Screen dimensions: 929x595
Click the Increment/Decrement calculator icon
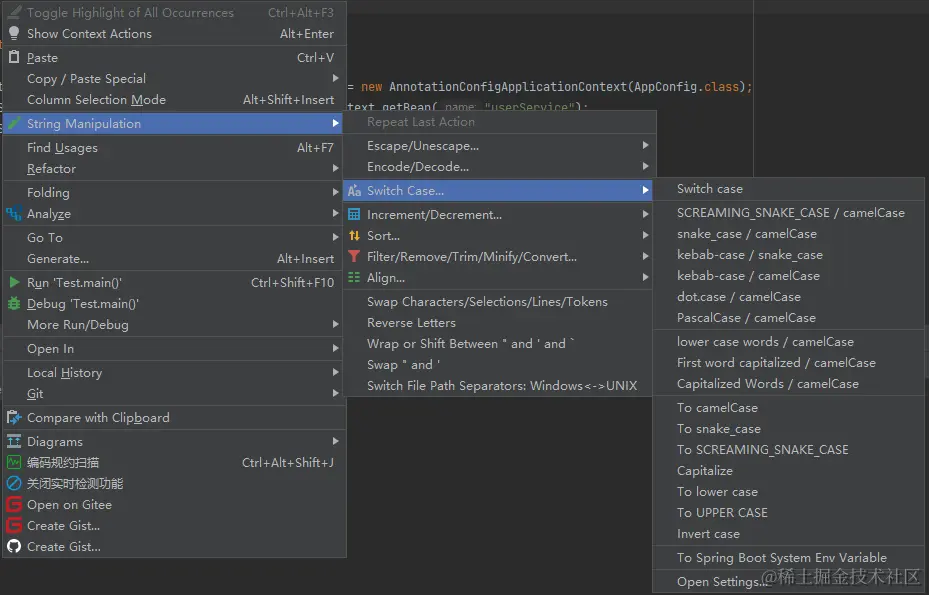(354, 215)
